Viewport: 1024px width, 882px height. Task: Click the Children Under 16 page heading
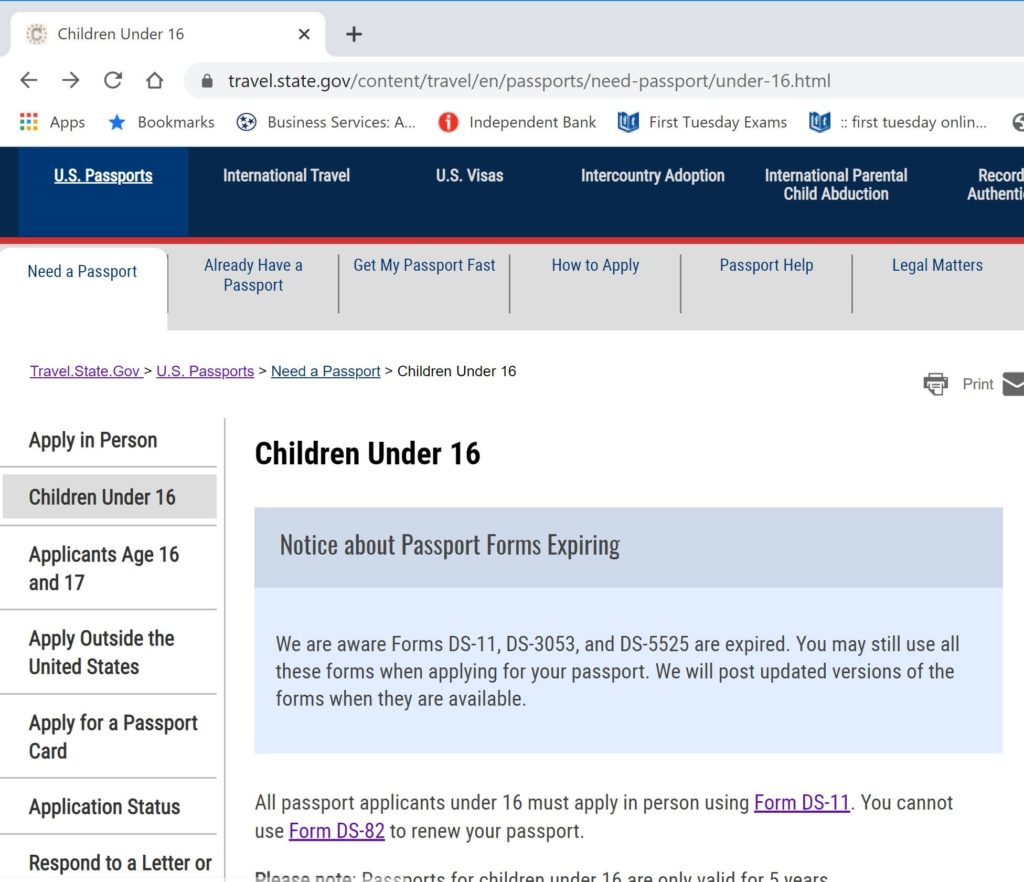(368, 454)
